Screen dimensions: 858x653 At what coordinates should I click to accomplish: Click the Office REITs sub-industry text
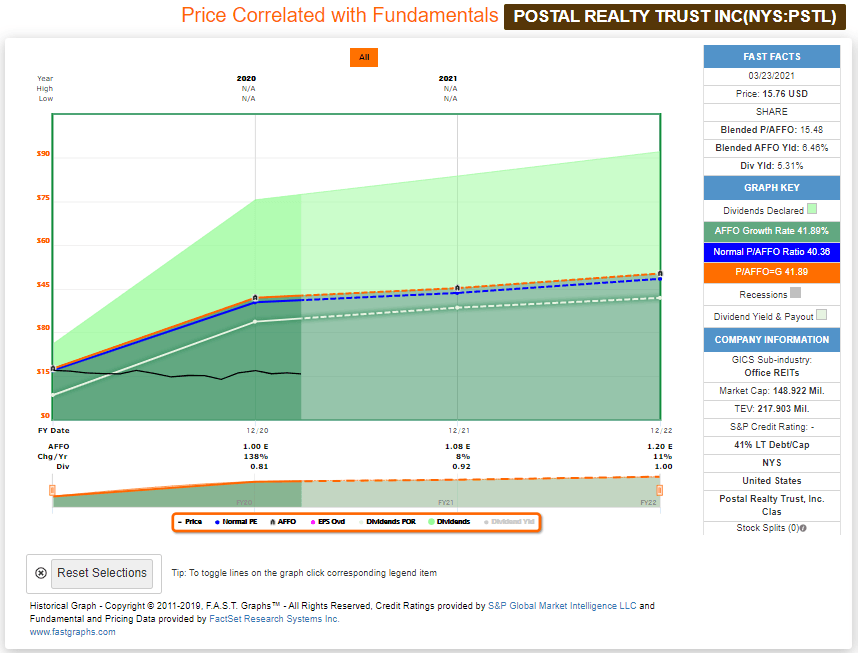(772, 373)
